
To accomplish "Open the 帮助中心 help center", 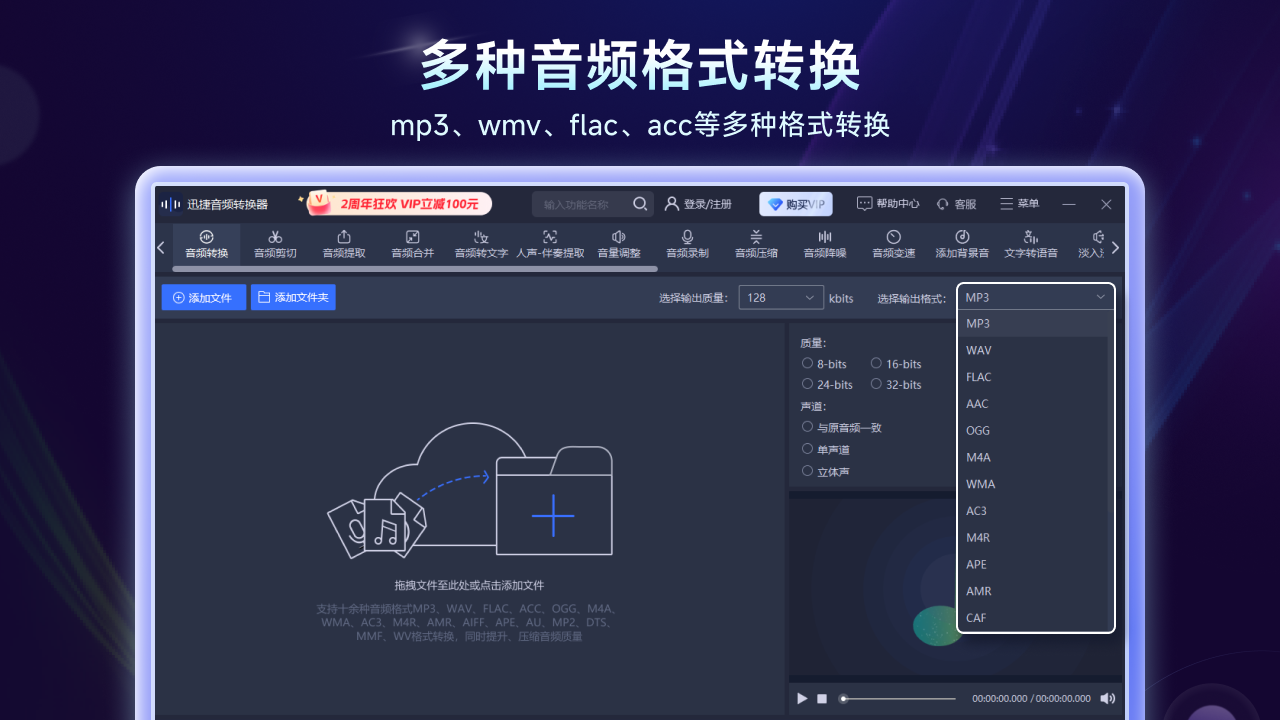I will pos(887,204).
